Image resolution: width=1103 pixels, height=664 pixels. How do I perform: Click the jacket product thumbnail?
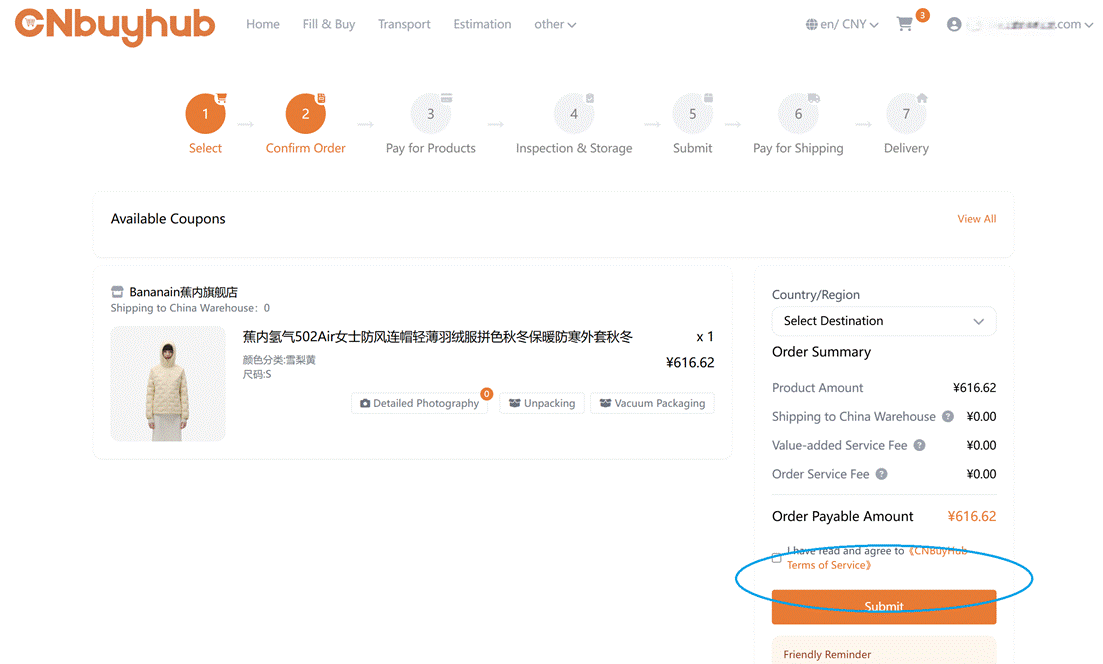[168, 384]
